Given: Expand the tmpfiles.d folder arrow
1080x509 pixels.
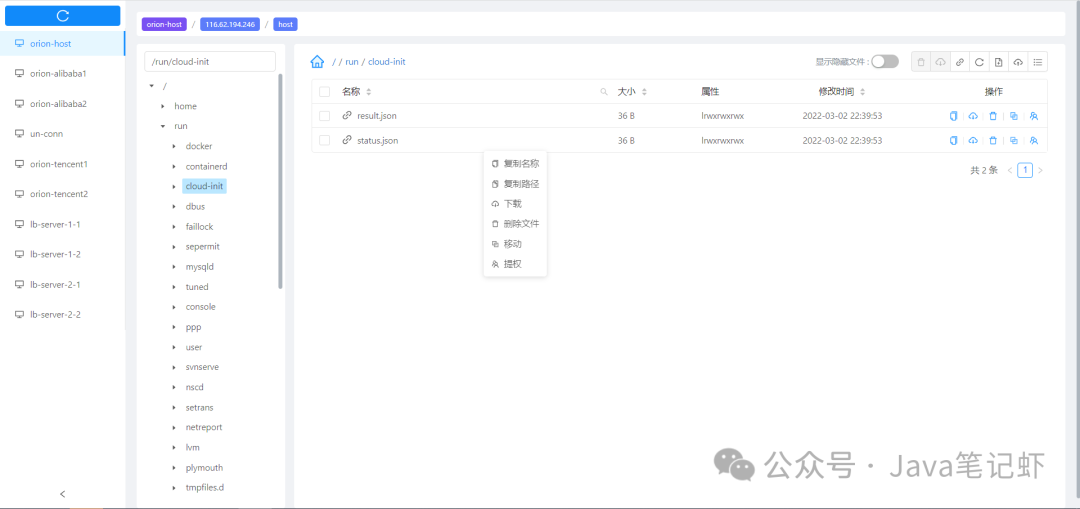Looking at the screenshot, I should click(x=174, y=488).
